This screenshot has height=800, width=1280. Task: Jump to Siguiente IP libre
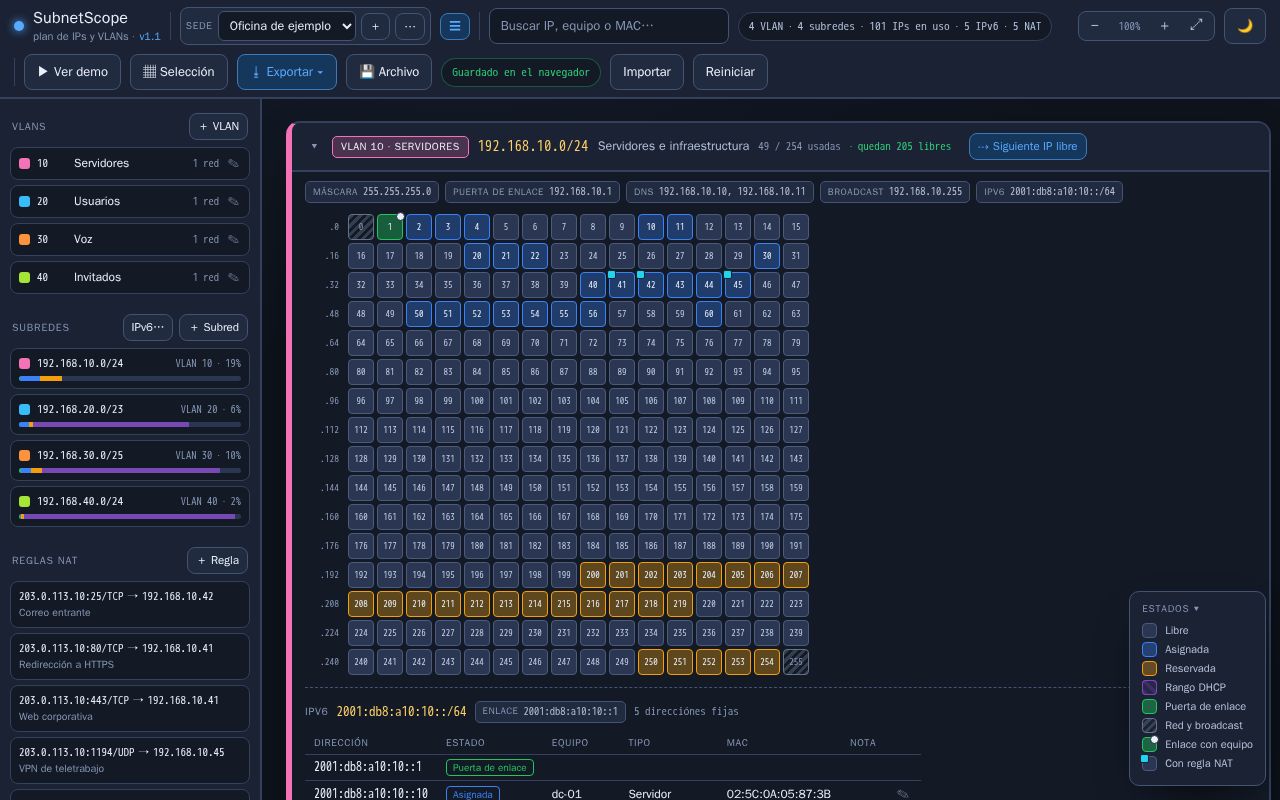tap(1027, 146)
